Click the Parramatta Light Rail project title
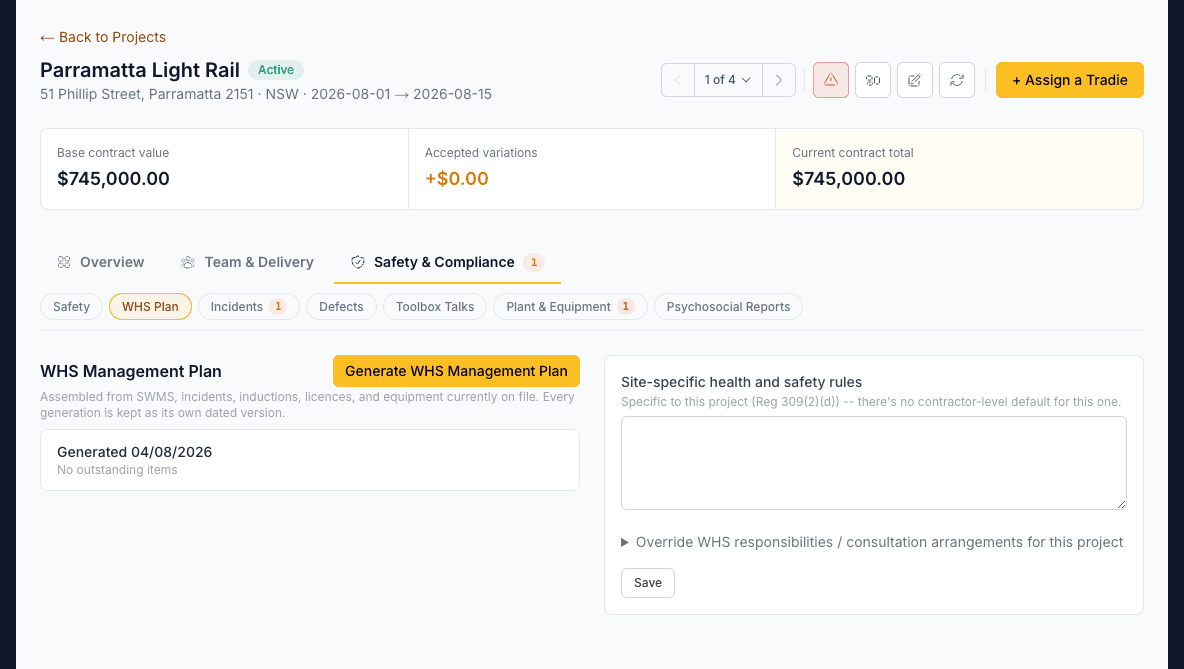 (140, 70)
